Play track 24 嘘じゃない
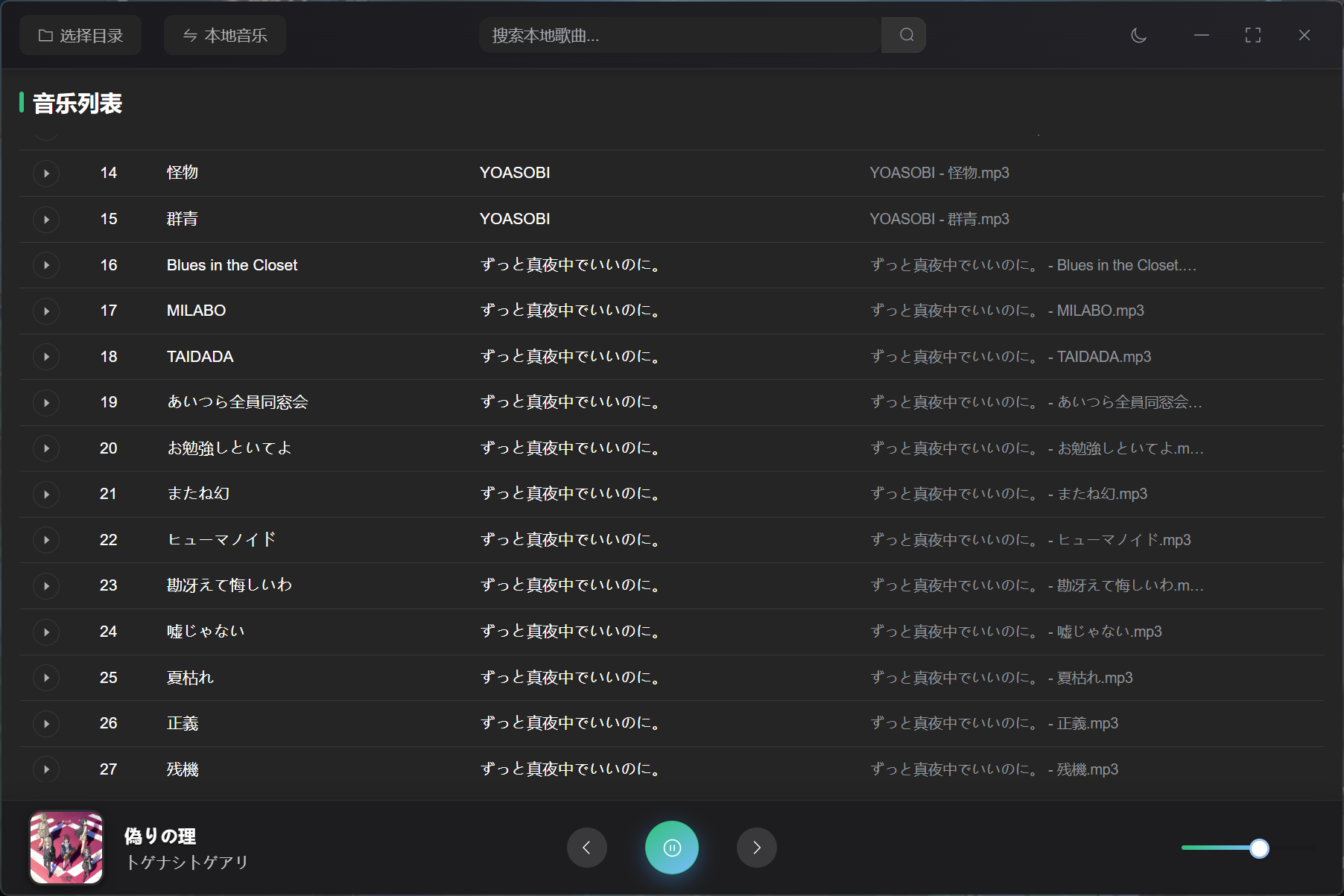 pos(46,632)
